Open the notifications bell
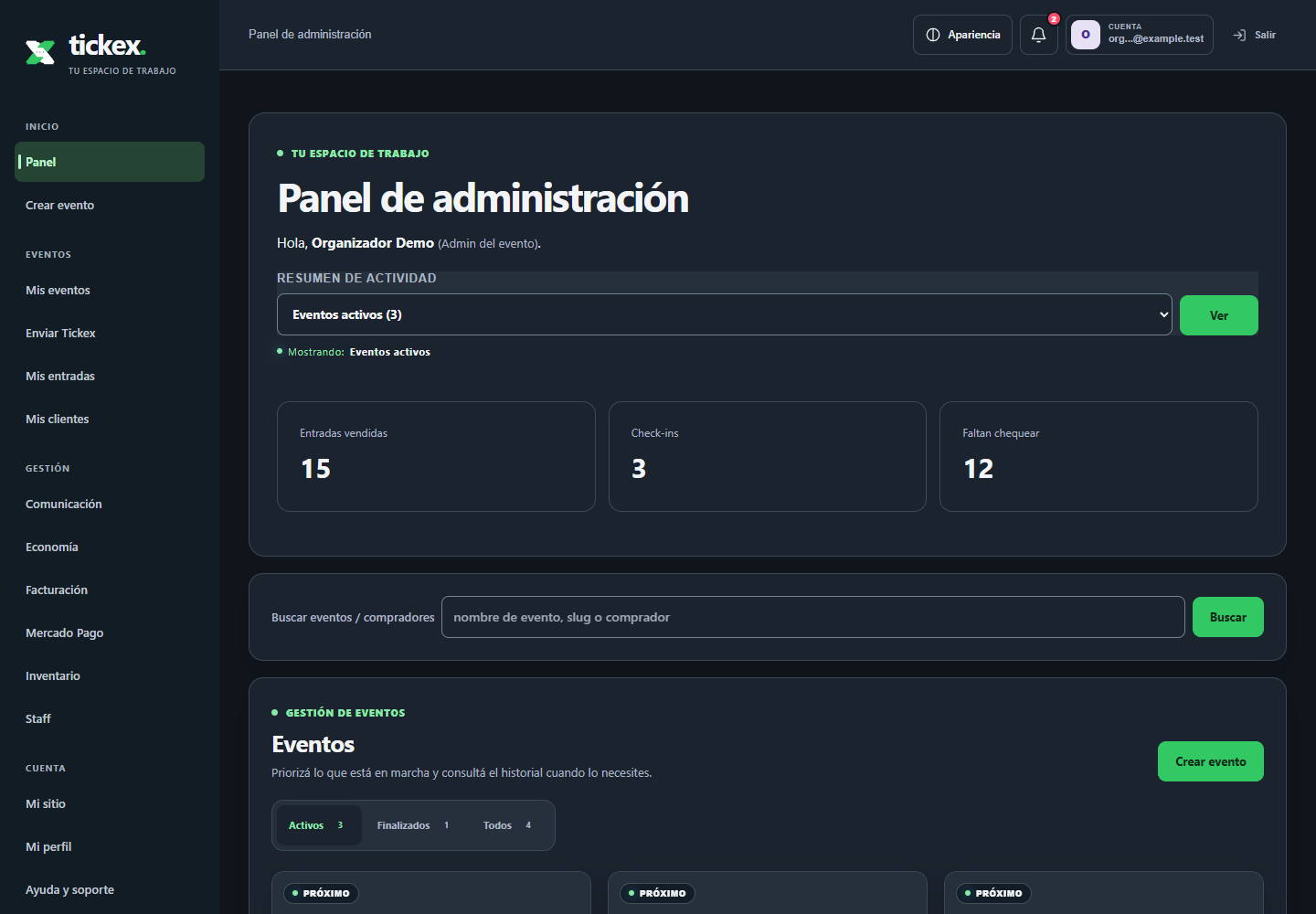The image size is (1316, 914). point(1039,35)
